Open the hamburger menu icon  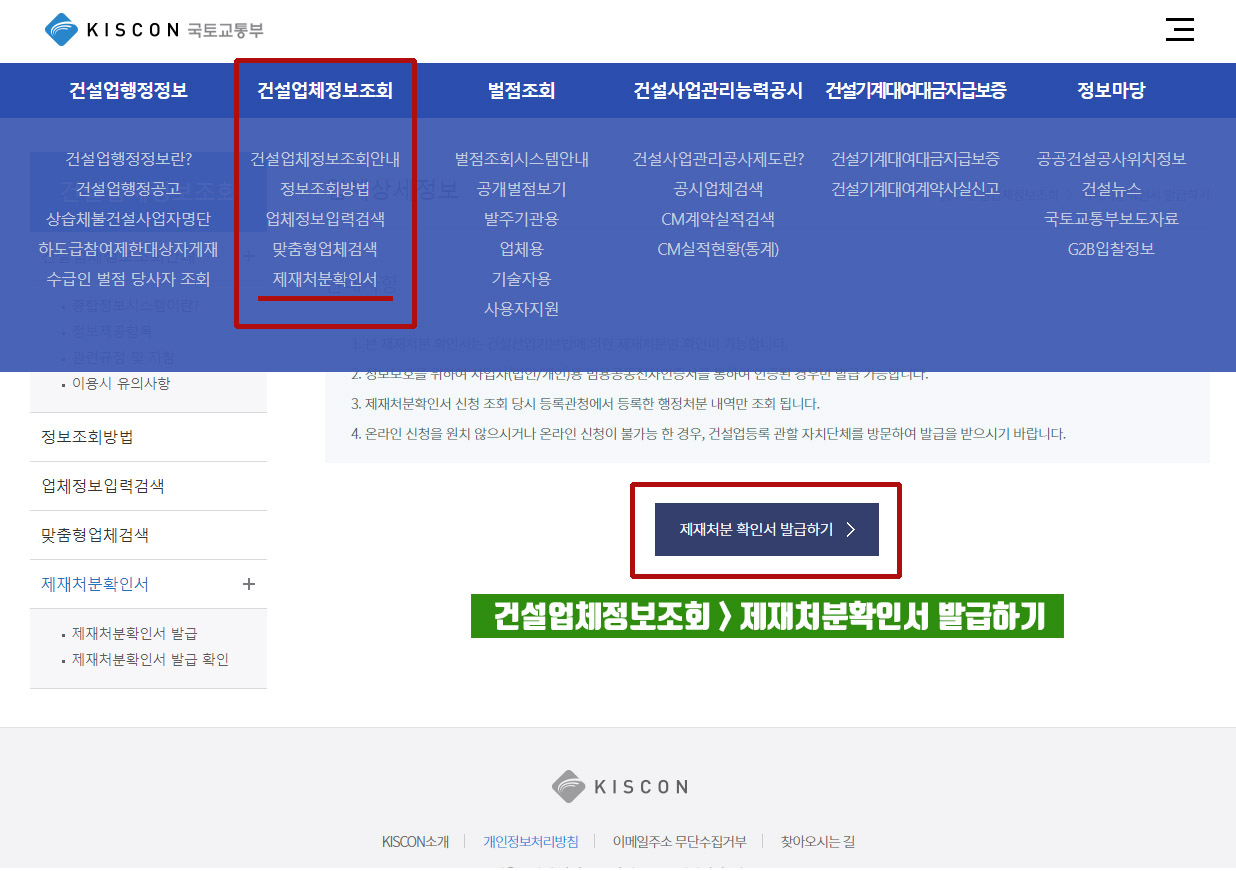coord(1180,29)
